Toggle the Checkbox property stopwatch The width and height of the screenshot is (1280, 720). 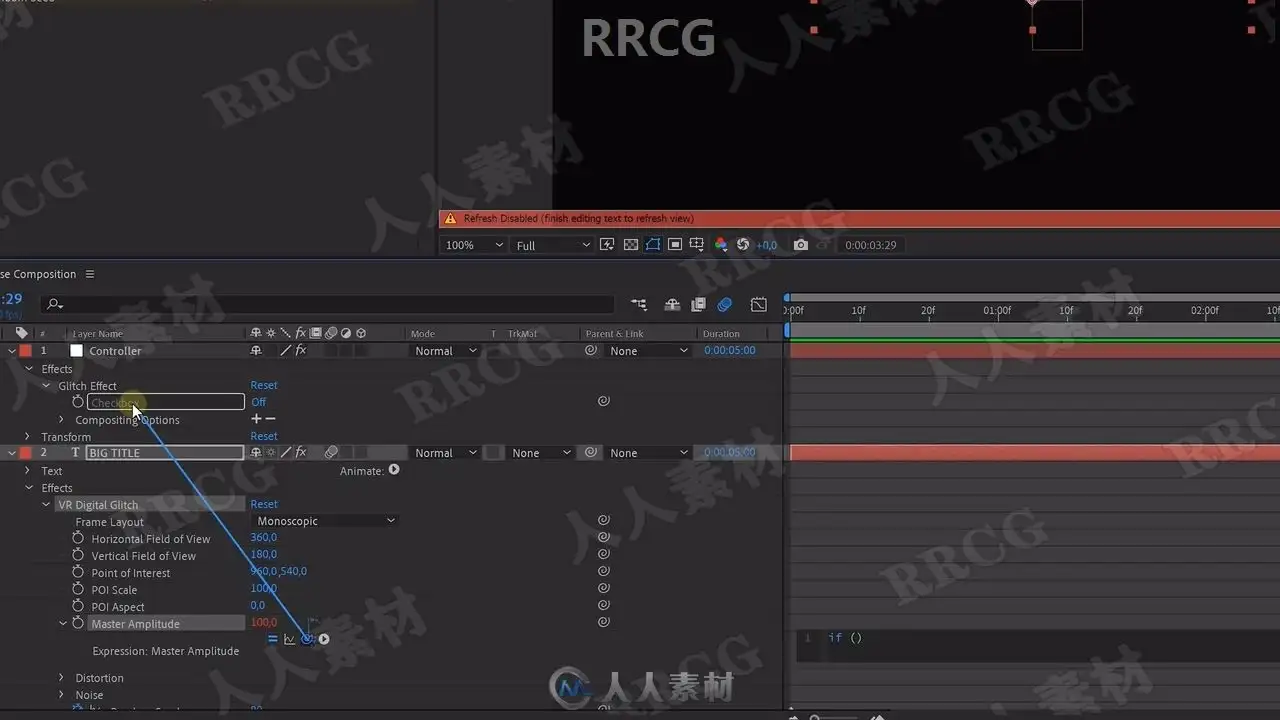[x=78, y=402]
